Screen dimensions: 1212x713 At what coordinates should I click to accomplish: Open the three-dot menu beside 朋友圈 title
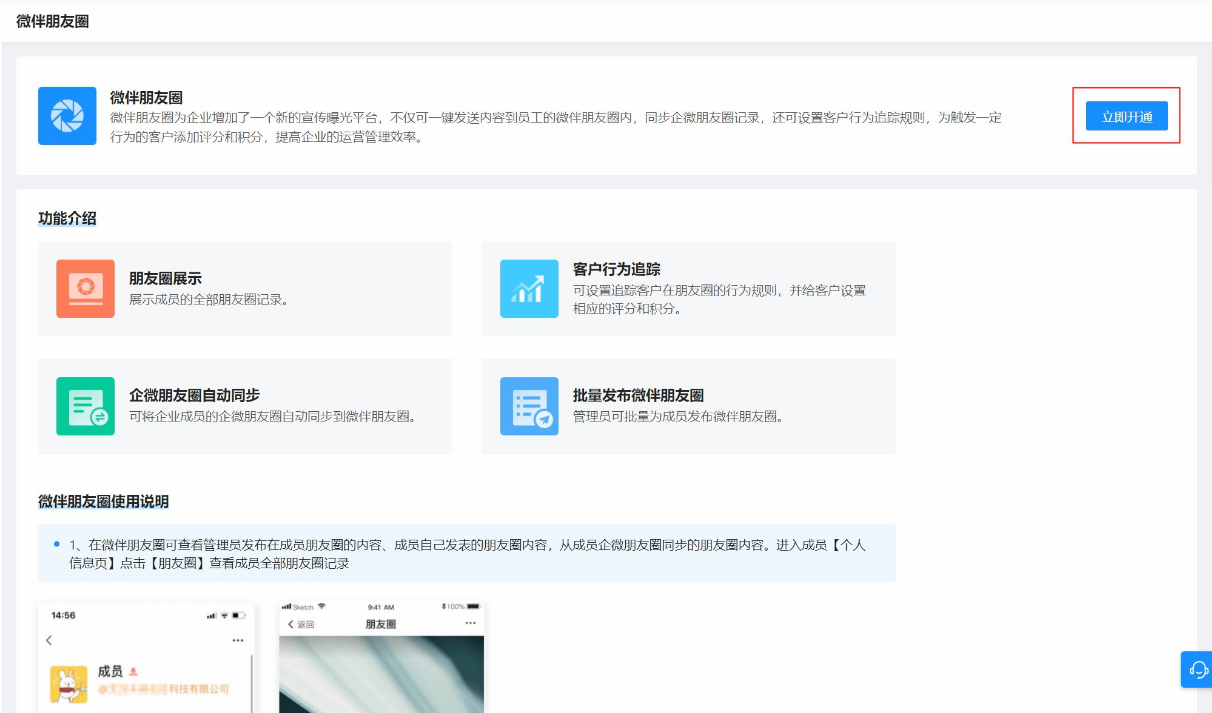click(471, 623)
